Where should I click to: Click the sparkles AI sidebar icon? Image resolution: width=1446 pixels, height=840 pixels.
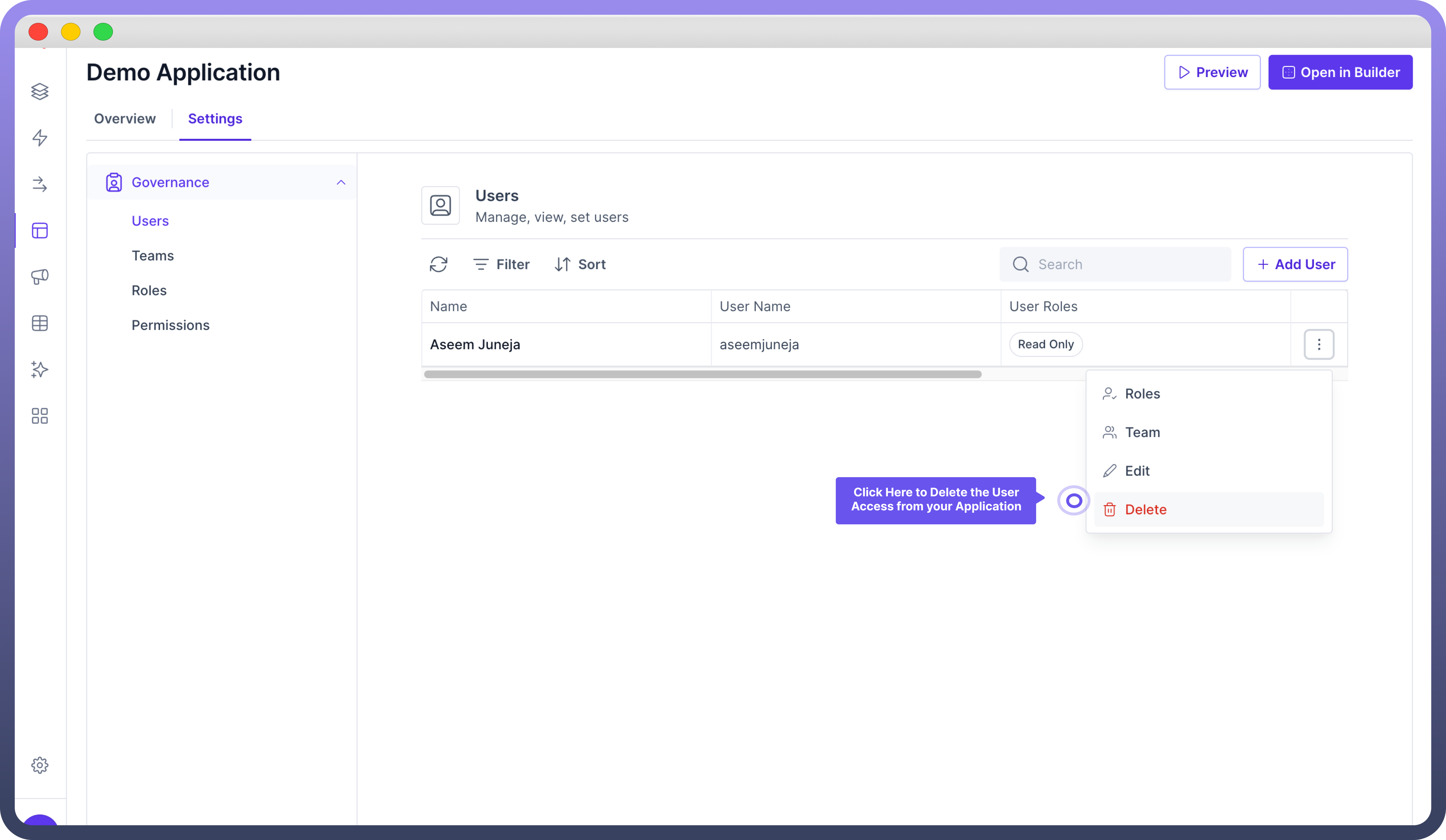39,369
